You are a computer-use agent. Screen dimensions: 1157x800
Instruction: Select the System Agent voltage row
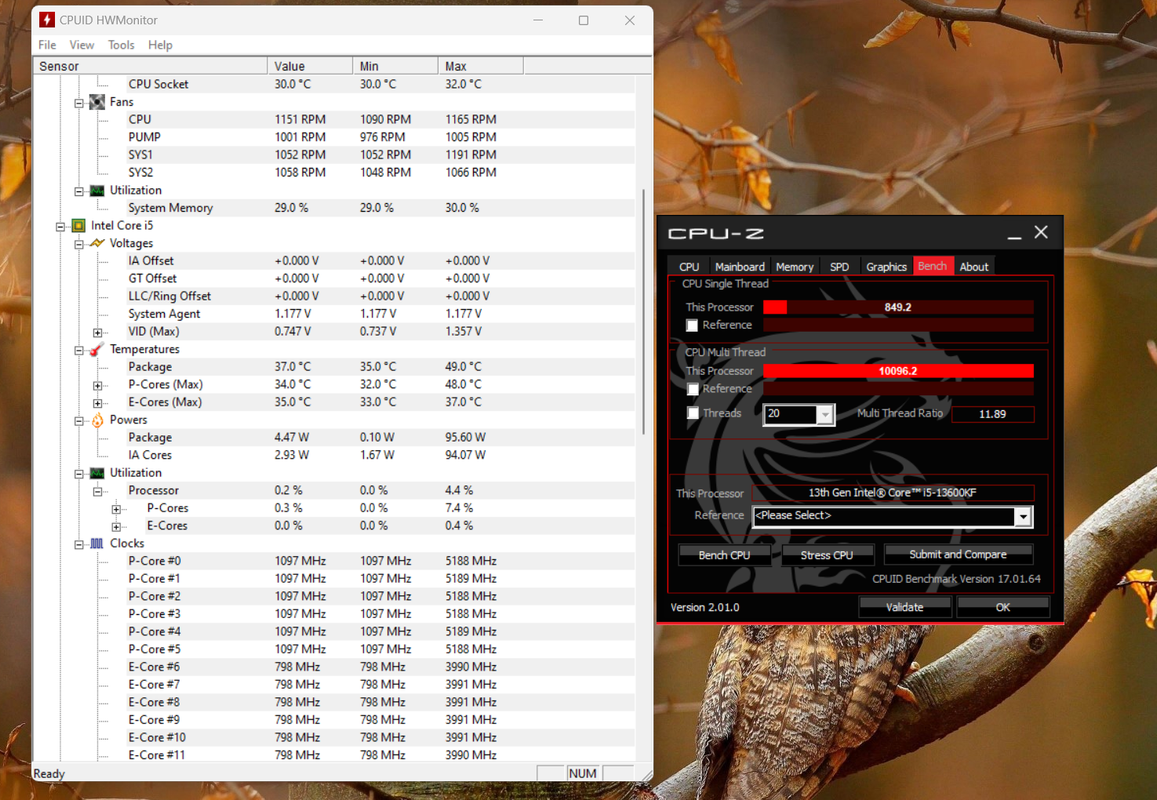[x=334, y=314]
